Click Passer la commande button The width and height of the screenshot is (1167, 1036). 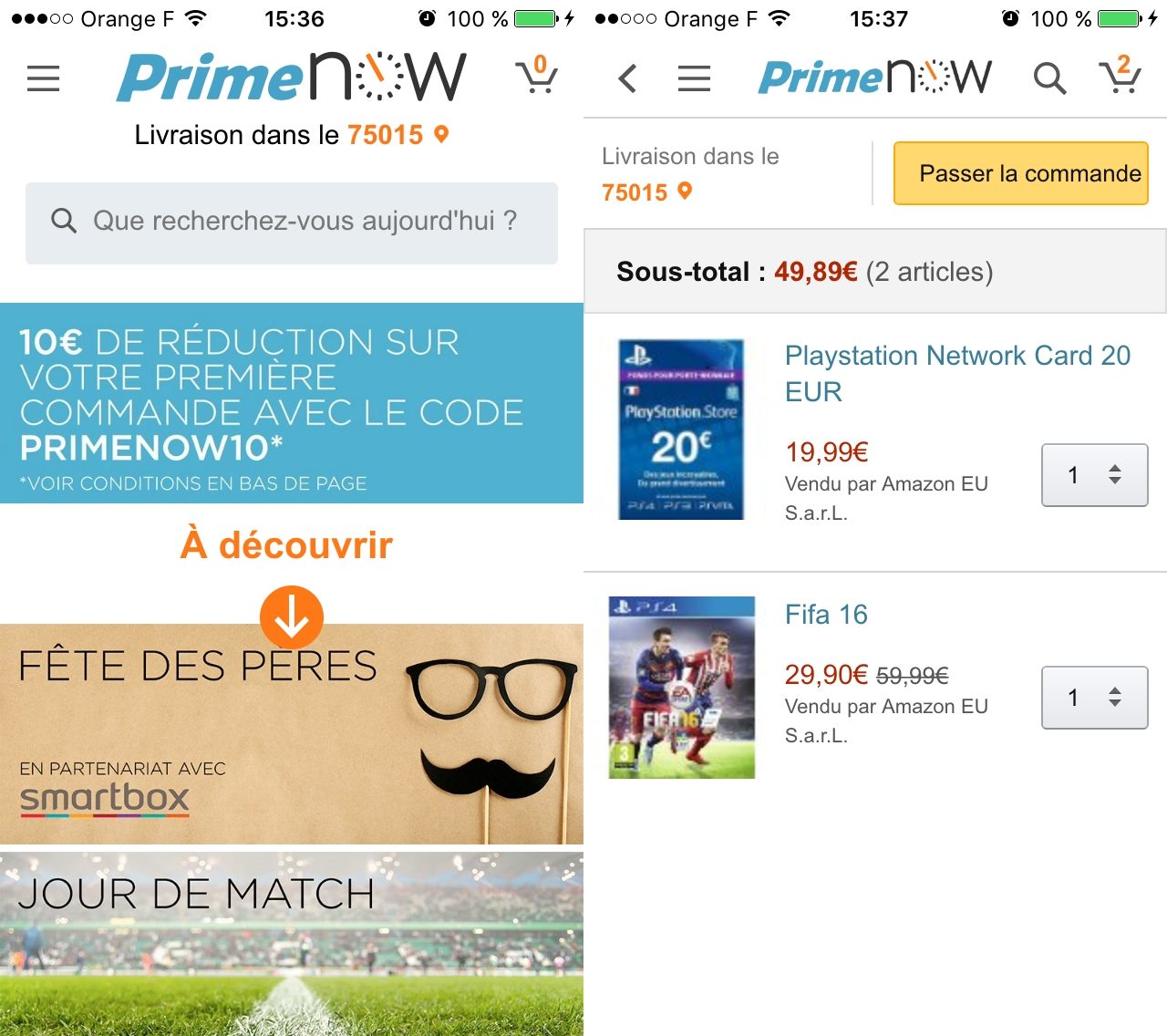click(x=1020, y=173)
